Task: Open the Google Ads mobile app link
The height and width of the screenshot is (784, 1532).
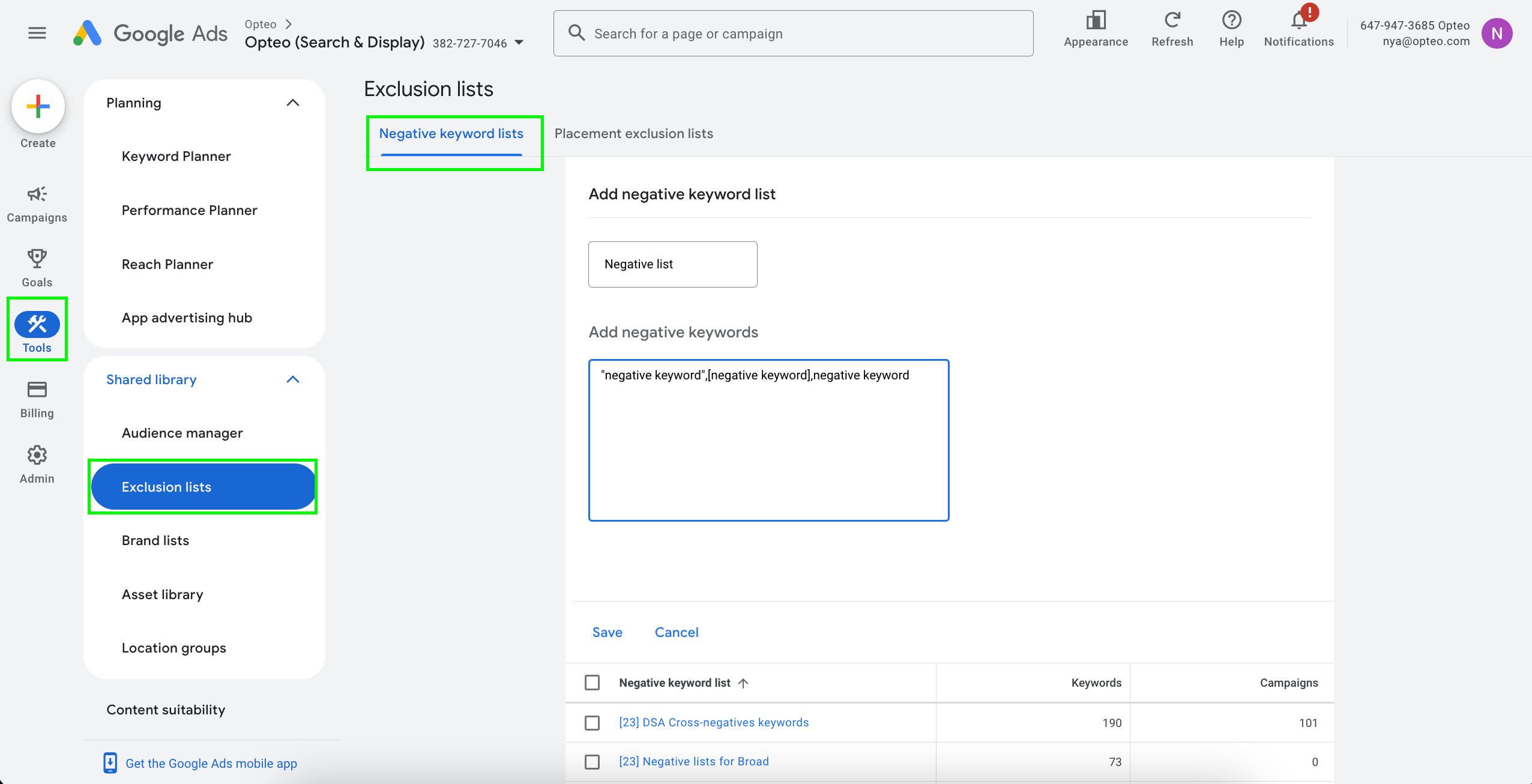Action: 211,763
